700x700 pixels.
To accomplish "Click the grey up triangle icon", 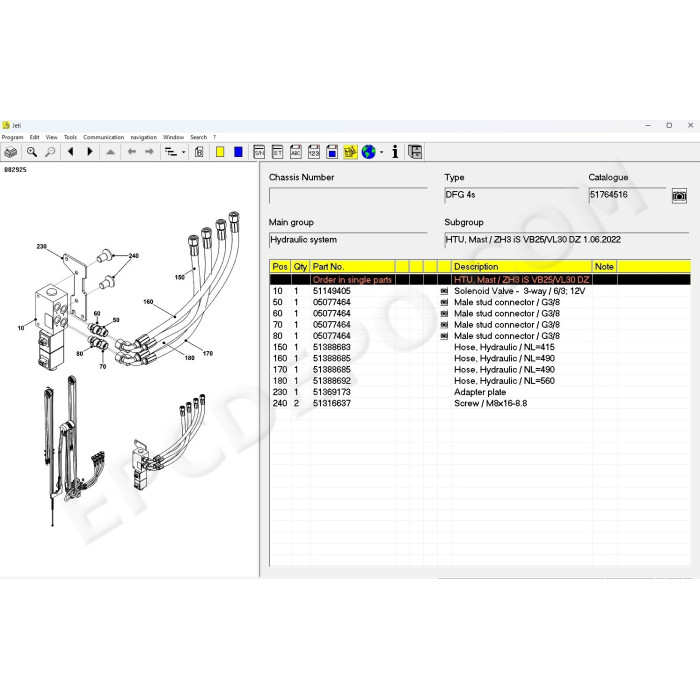I will tap(110, 152).
